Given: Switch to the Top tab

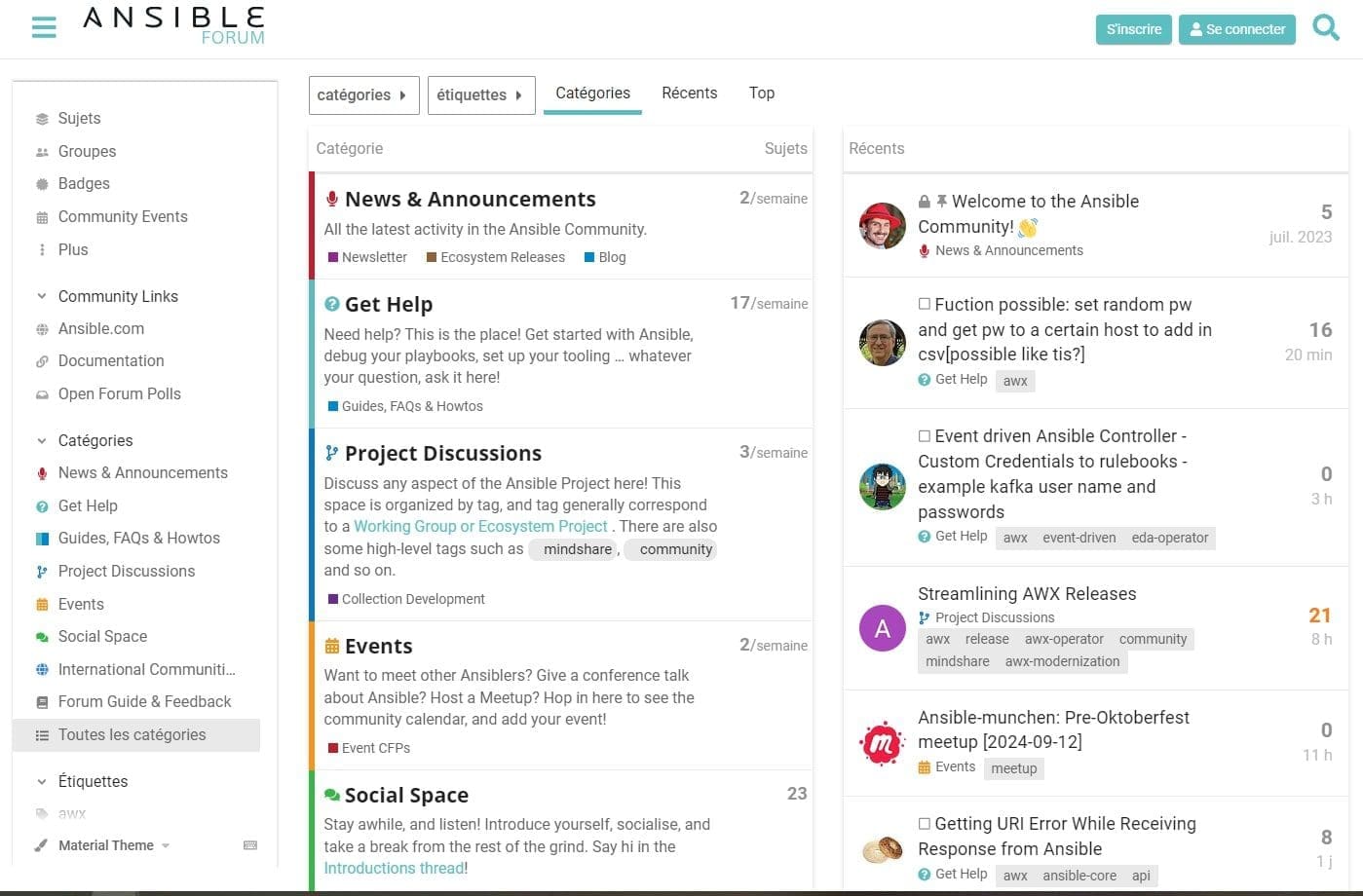Looking at the screenshot, I should pos(761,93).
